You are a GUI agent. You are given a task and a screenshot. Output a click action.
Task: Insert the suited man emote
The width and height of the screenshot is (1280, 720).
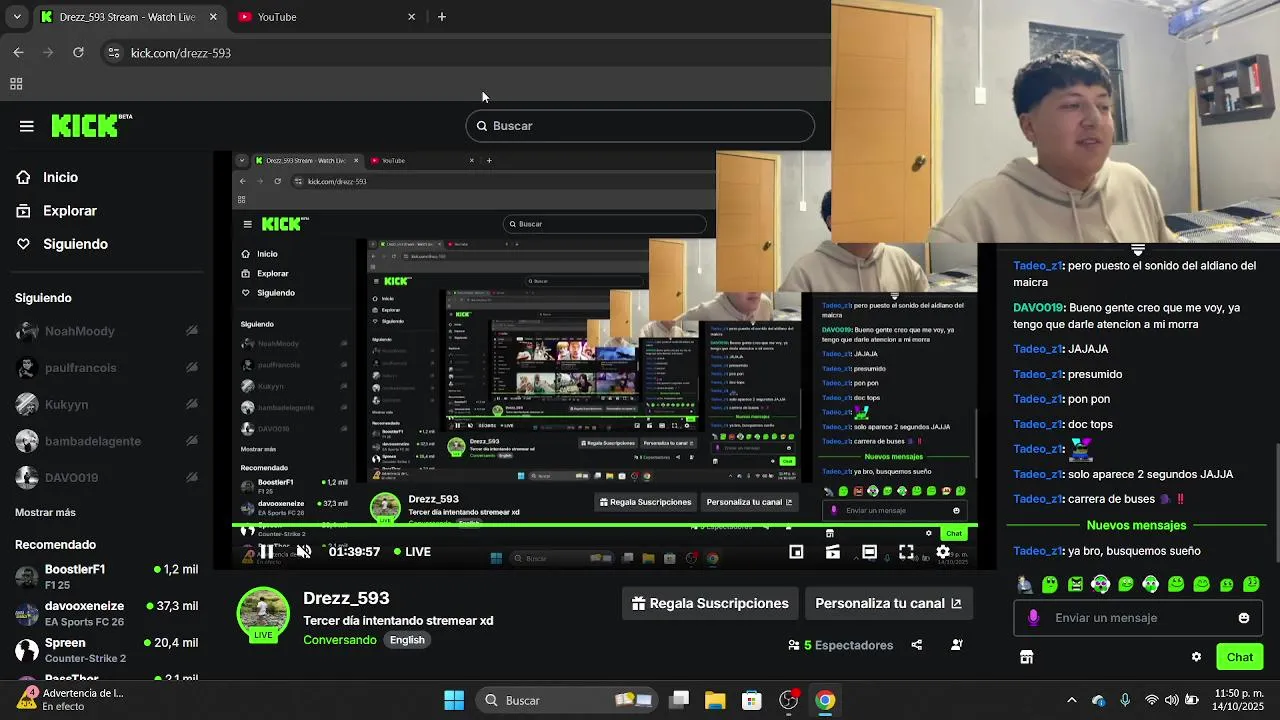click(1025, 584)
